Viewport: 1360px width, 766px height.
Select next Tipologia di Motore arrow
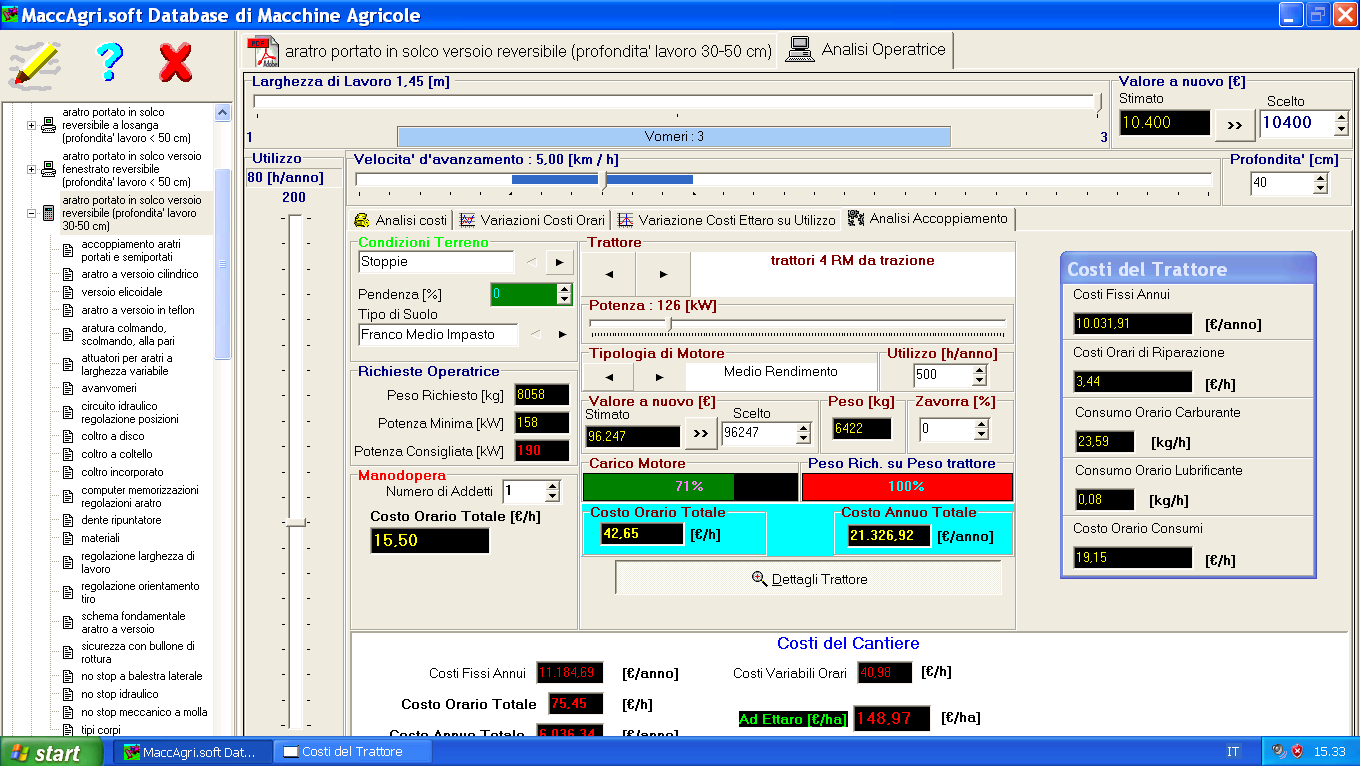tap(659, 377)
